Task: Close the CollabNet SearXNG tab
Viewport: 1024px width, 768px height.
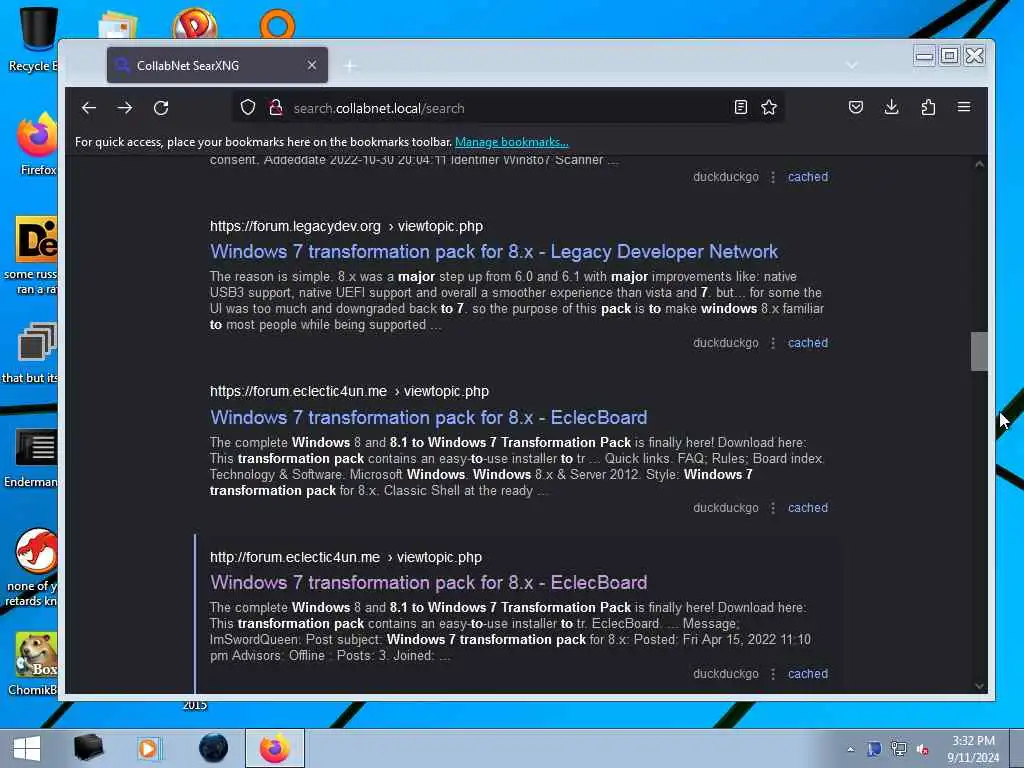Action: tap(312, 65)
